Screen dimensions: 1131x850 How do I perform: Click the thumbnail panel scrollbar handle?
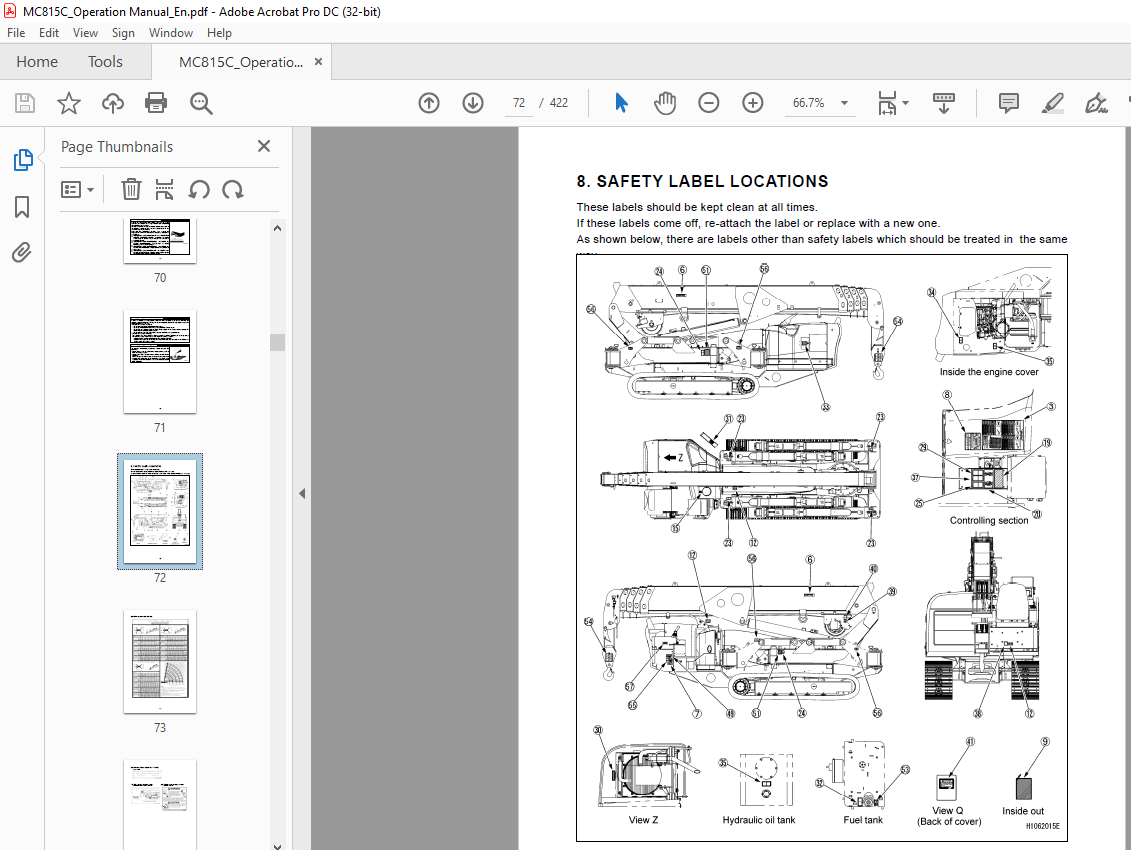coord(278,342)
